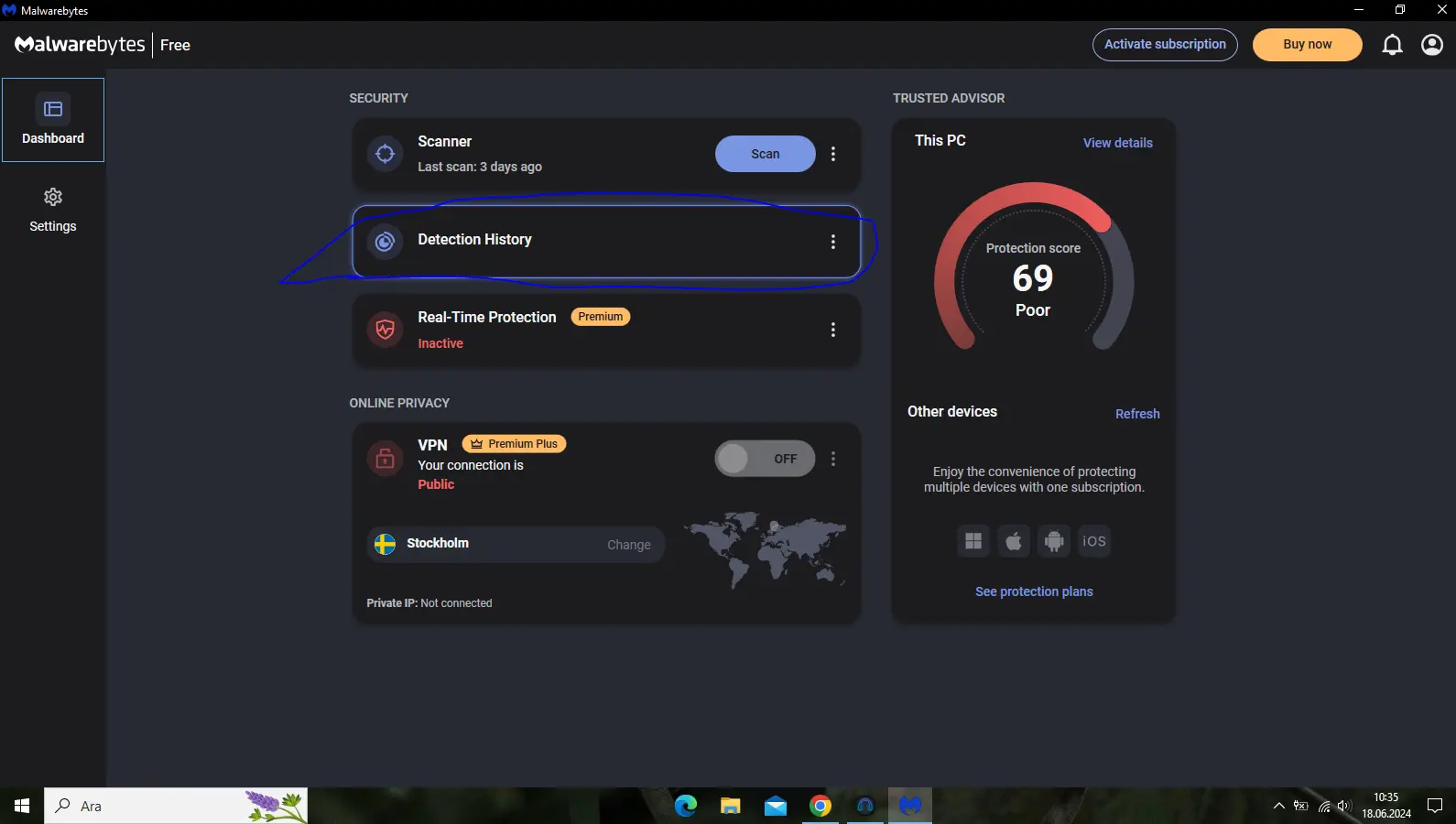Toggle the VPN switch on

[765, 459]
